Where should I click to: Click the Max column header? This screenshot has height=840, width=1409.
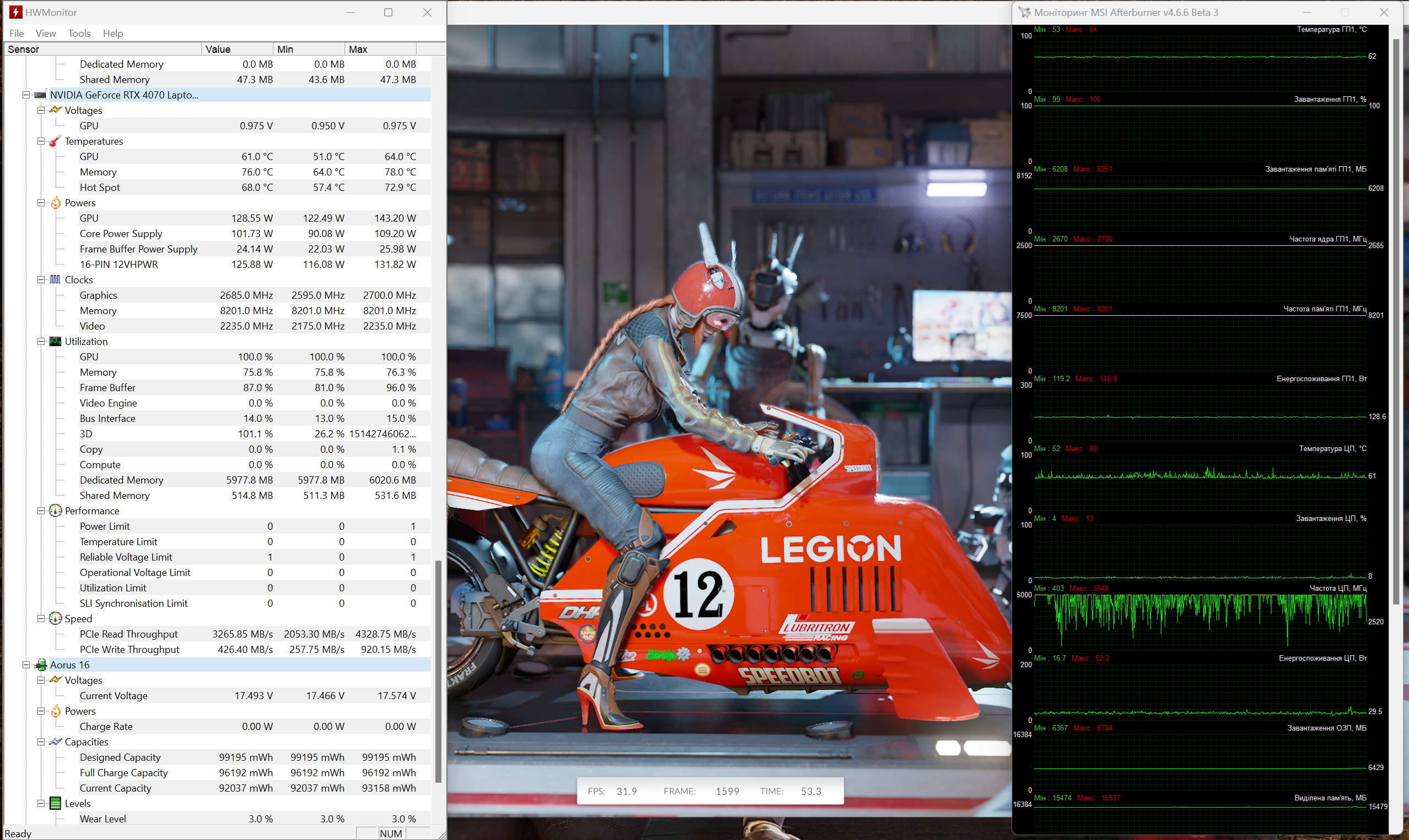pos(380,50)
